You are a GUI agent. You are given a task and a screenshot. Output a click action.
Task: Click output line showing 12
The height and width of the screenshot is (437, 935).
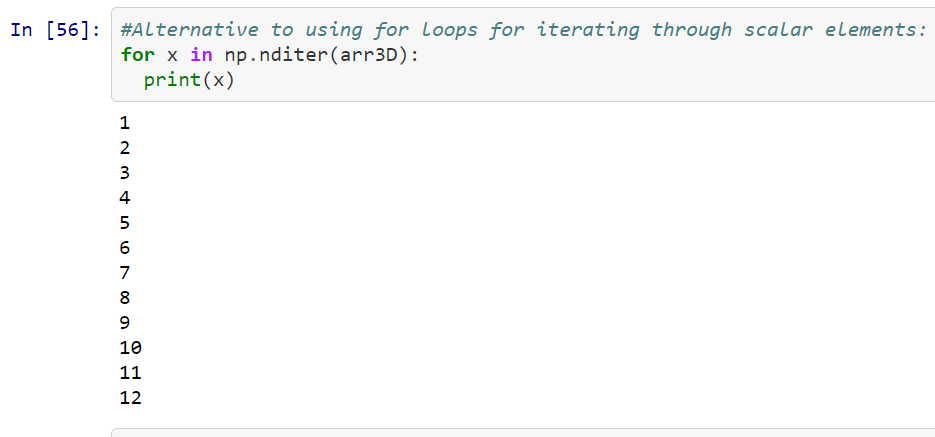tap(131, 398)
